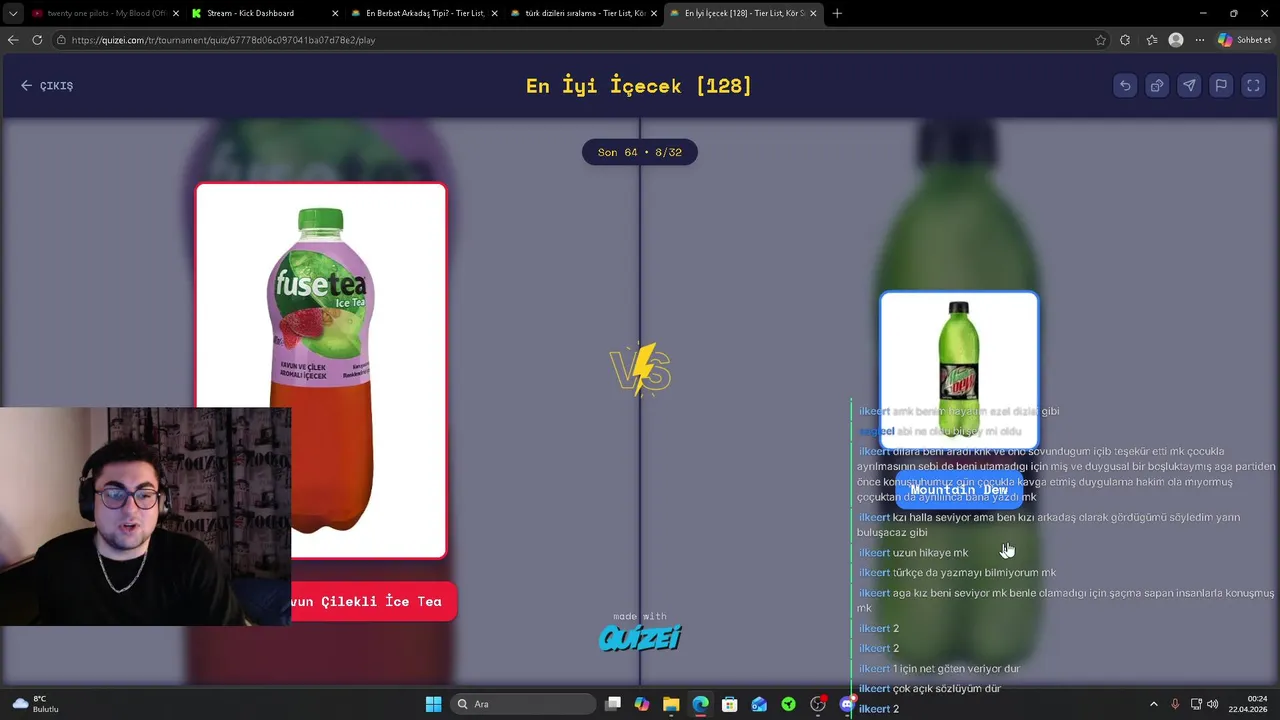
Task: Click chat message 'uzun hikaye mk'
Action: [x=930, y=552]
